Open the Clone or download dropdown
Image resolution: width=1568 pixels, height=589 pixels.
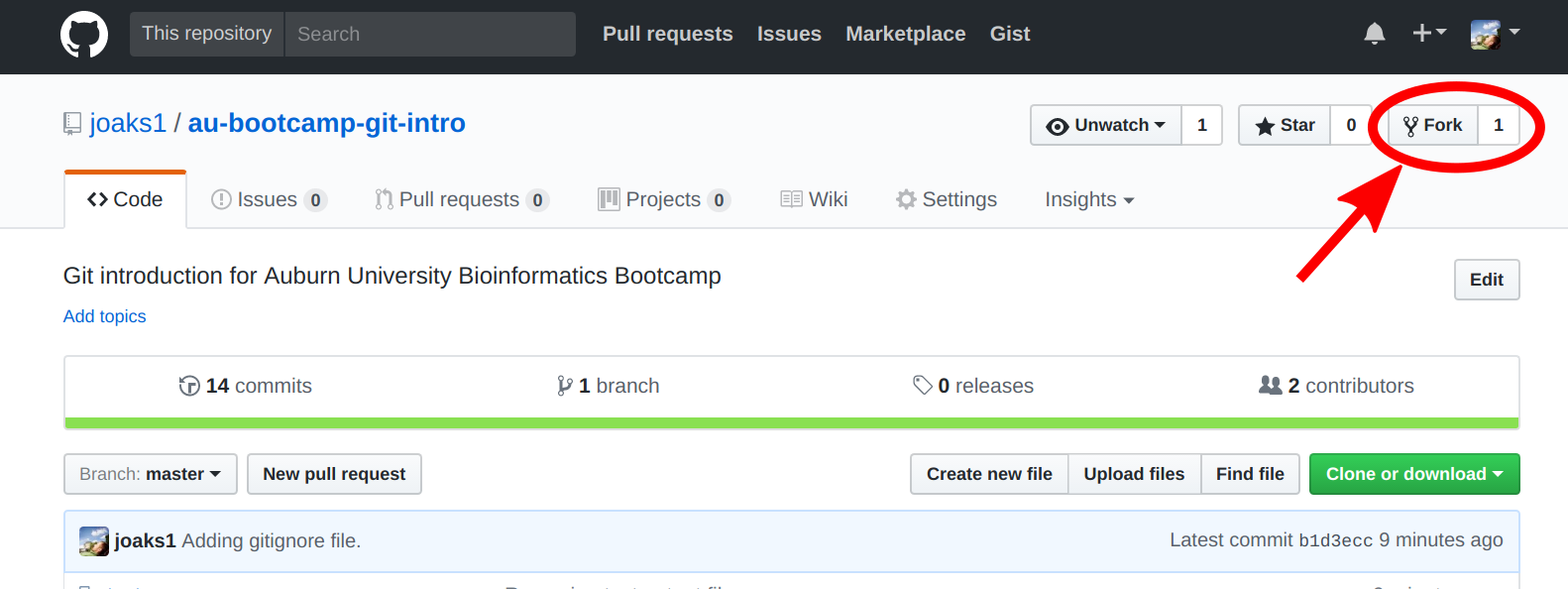tap(1414, 474)
